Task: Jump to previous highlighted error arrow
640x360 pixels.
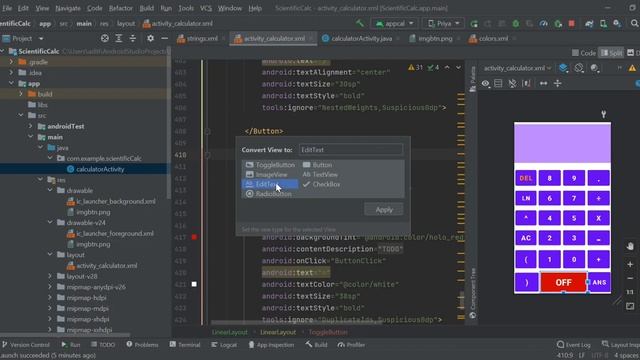Action: pyautogui.click(x=447, y=67)
